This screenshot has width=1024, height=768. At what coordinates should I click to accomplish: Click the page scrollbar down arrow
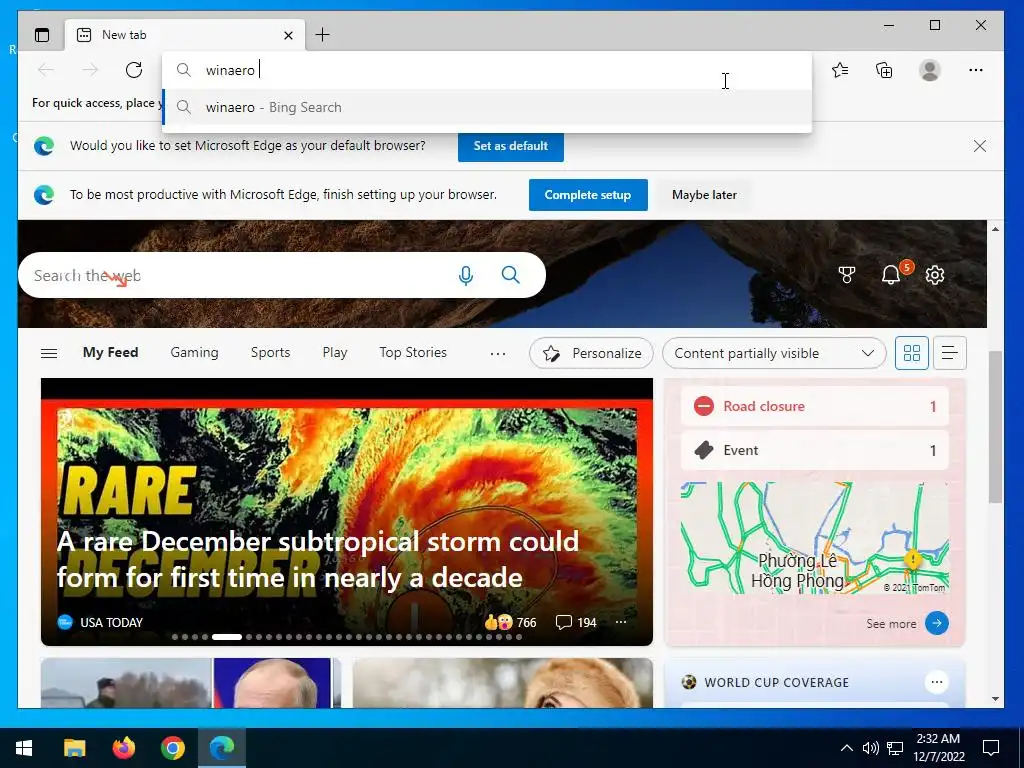(995, 699)
